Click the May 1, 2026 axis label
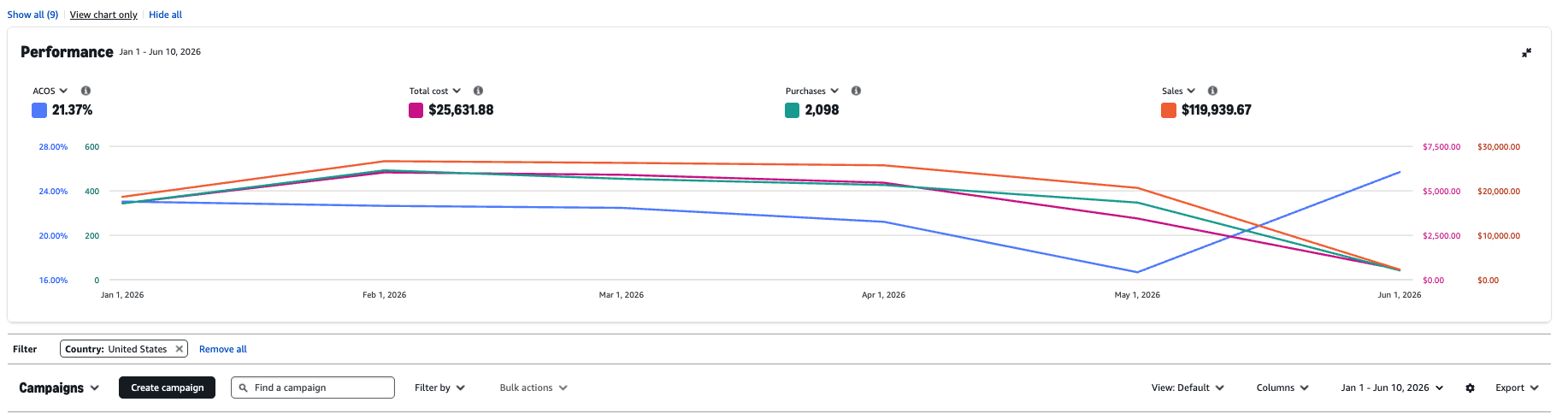Viewport: 1568px width, 414px height. coord(1137,295)
